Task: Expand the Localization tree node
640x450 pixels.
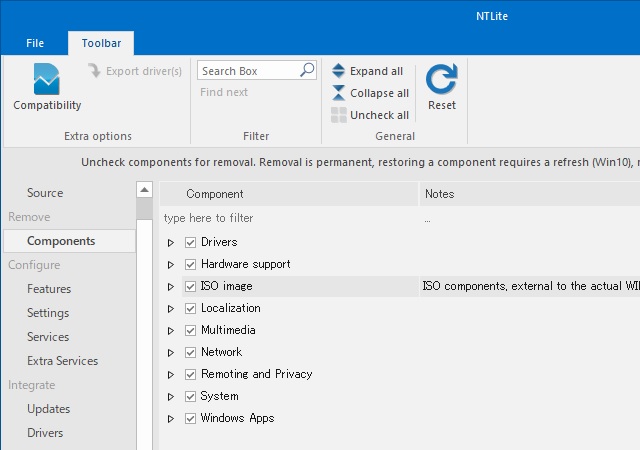Action: [171, 309]
